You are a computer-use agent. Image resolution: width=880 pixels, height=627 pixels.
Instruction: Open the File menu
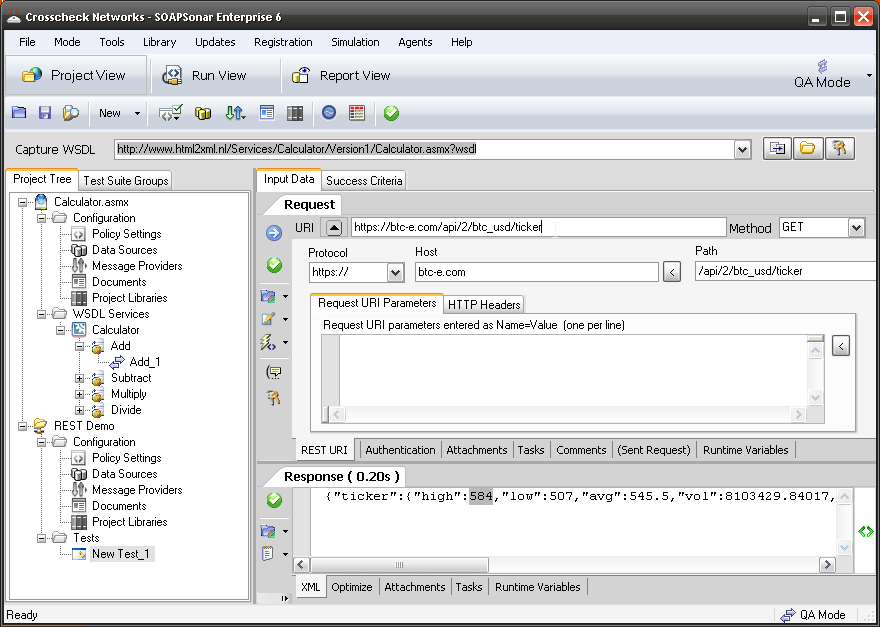[x=27, y=42]
